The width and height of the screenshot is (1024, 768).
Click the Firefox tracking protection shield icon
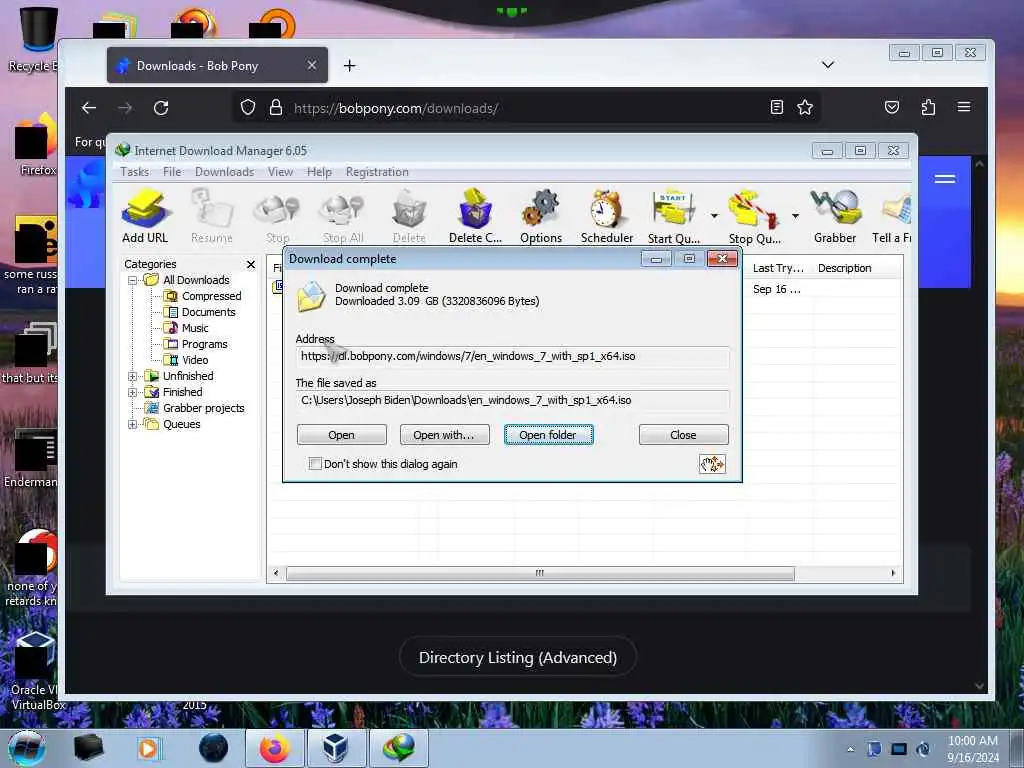pos(248,108)
